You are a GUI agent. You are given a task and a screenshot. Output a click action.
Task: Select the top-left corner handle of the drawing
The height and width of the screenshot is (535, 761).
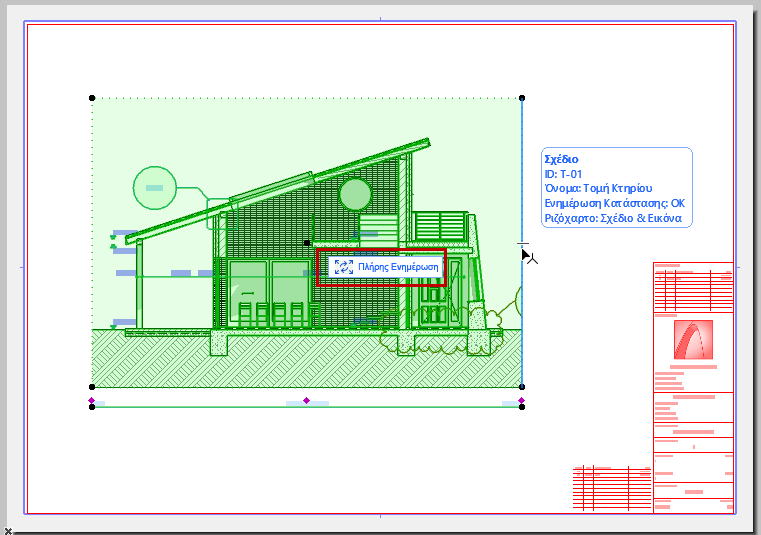(92, 98)
